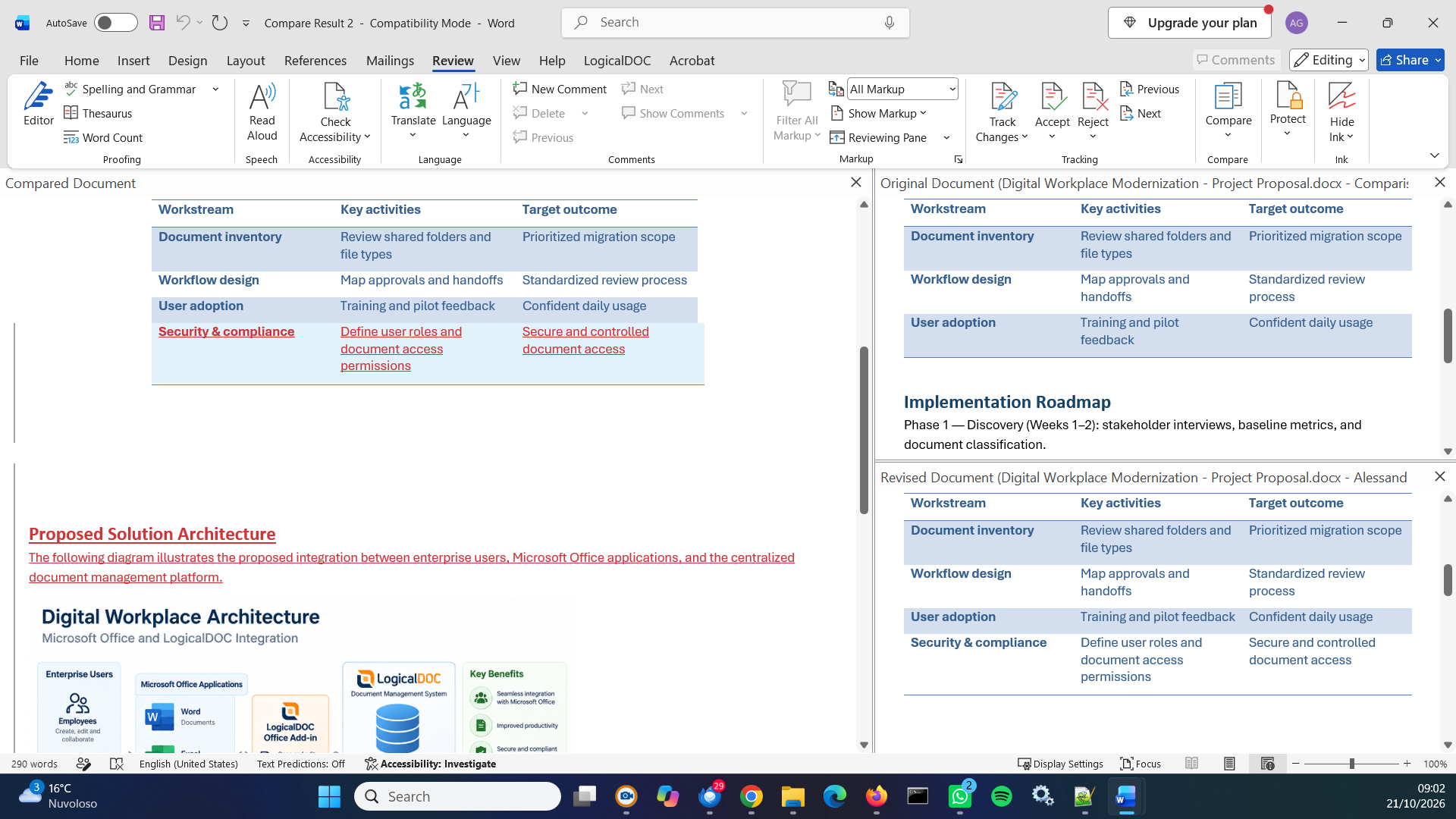
Task: Open WhatsApp from the taskbar
Action: [960, 796]
